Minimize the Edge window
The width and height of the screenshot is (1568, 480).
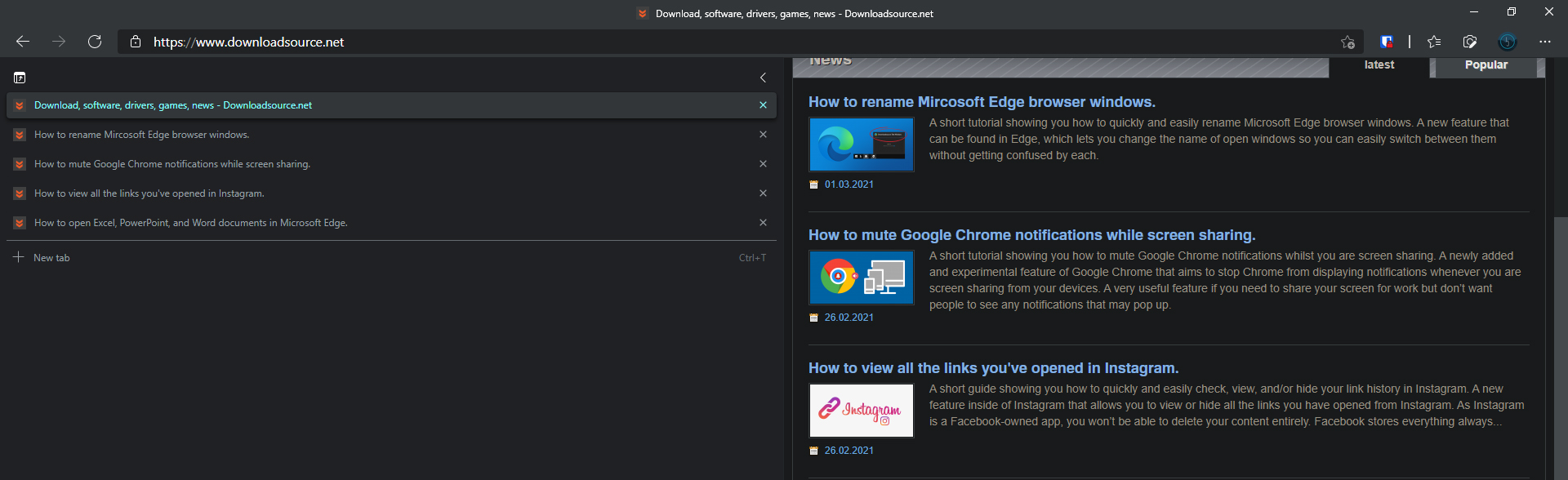point(1474,11)
